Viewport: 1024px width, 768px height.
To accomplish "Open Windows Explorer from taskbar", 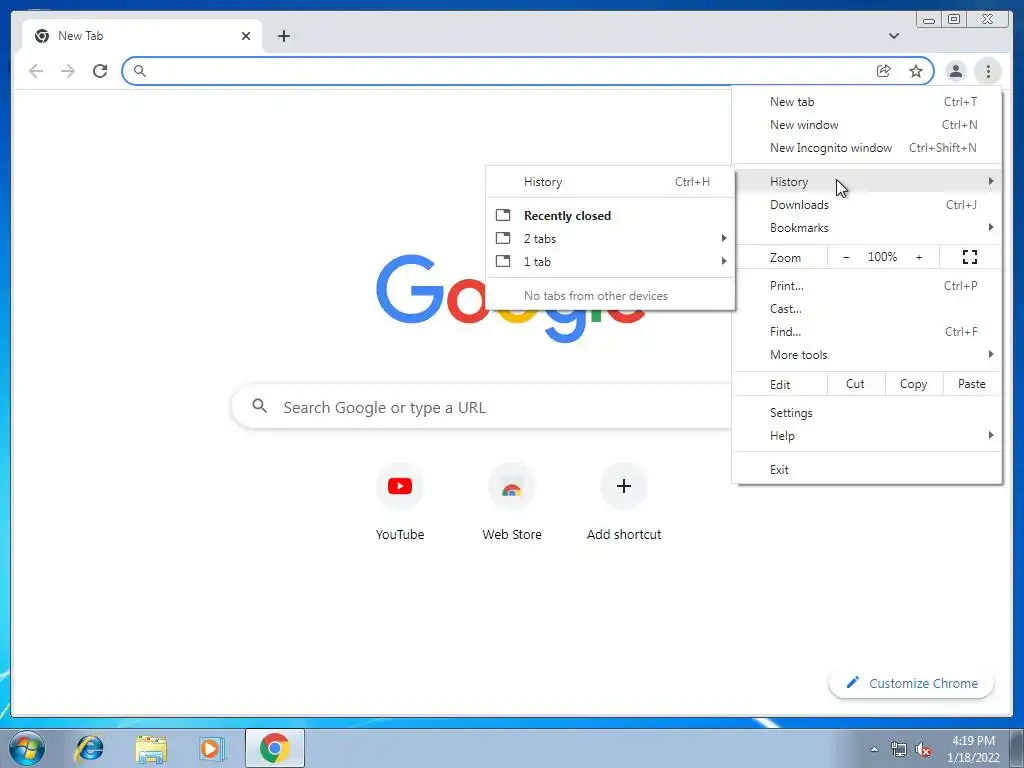I will [151, 748].
